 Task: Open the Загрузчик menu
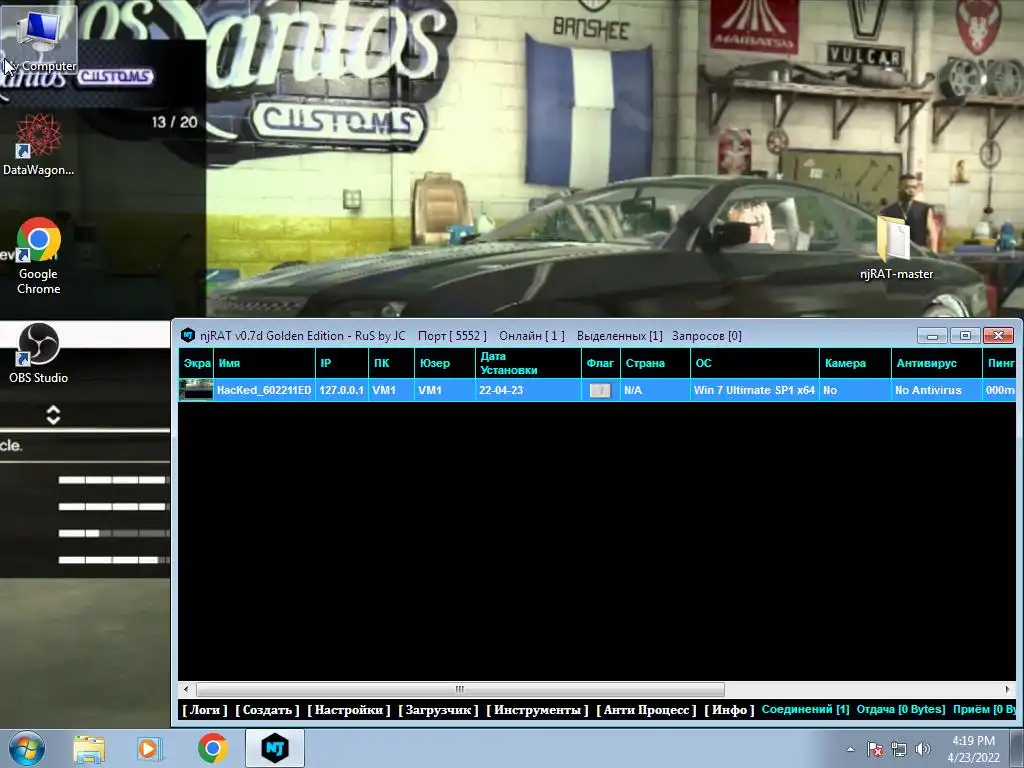pyautogui.click(x=438, y=710)
